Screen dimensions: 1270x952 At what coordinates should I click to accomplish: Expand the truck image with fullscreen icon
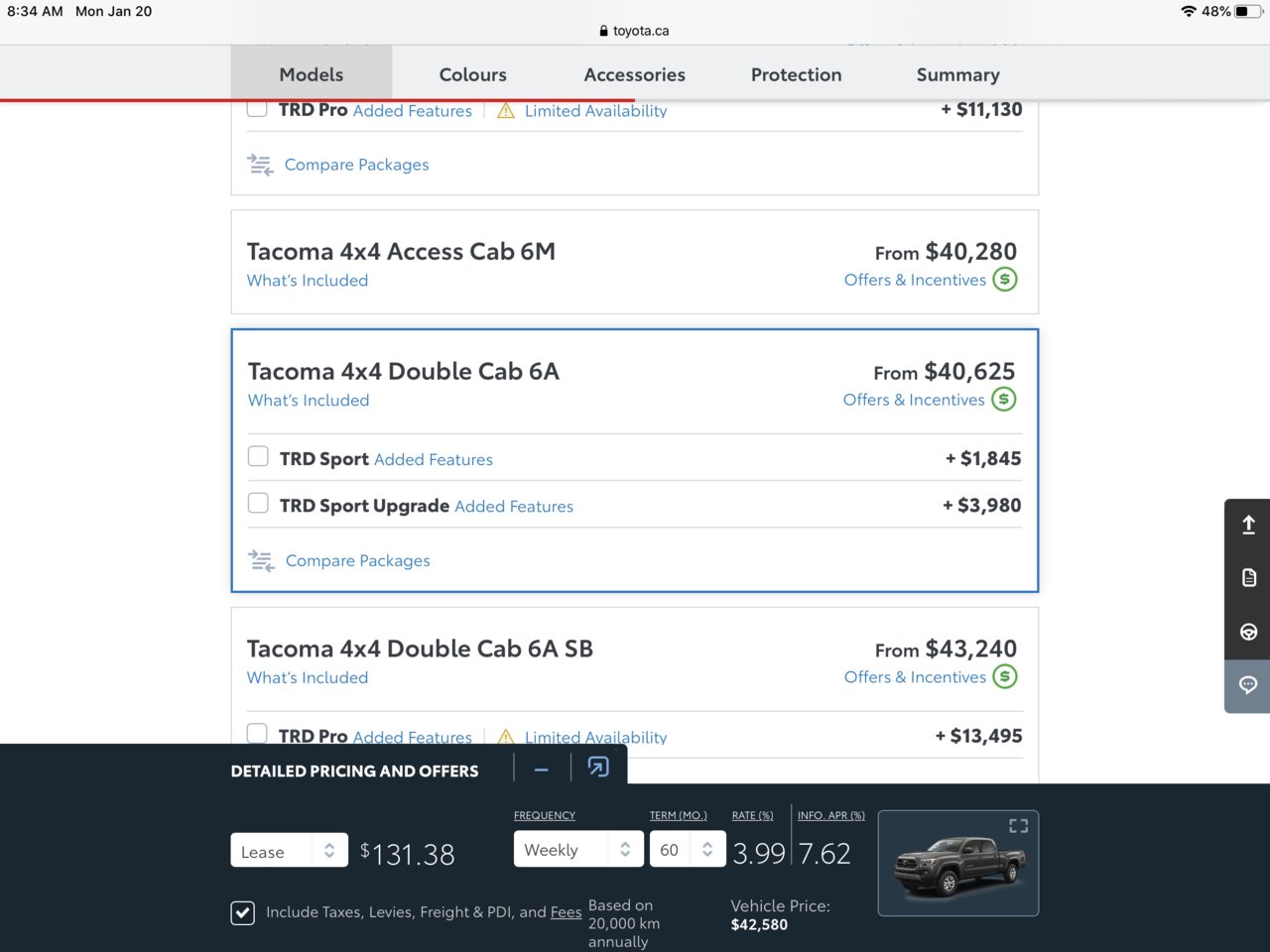[1018, 826]
